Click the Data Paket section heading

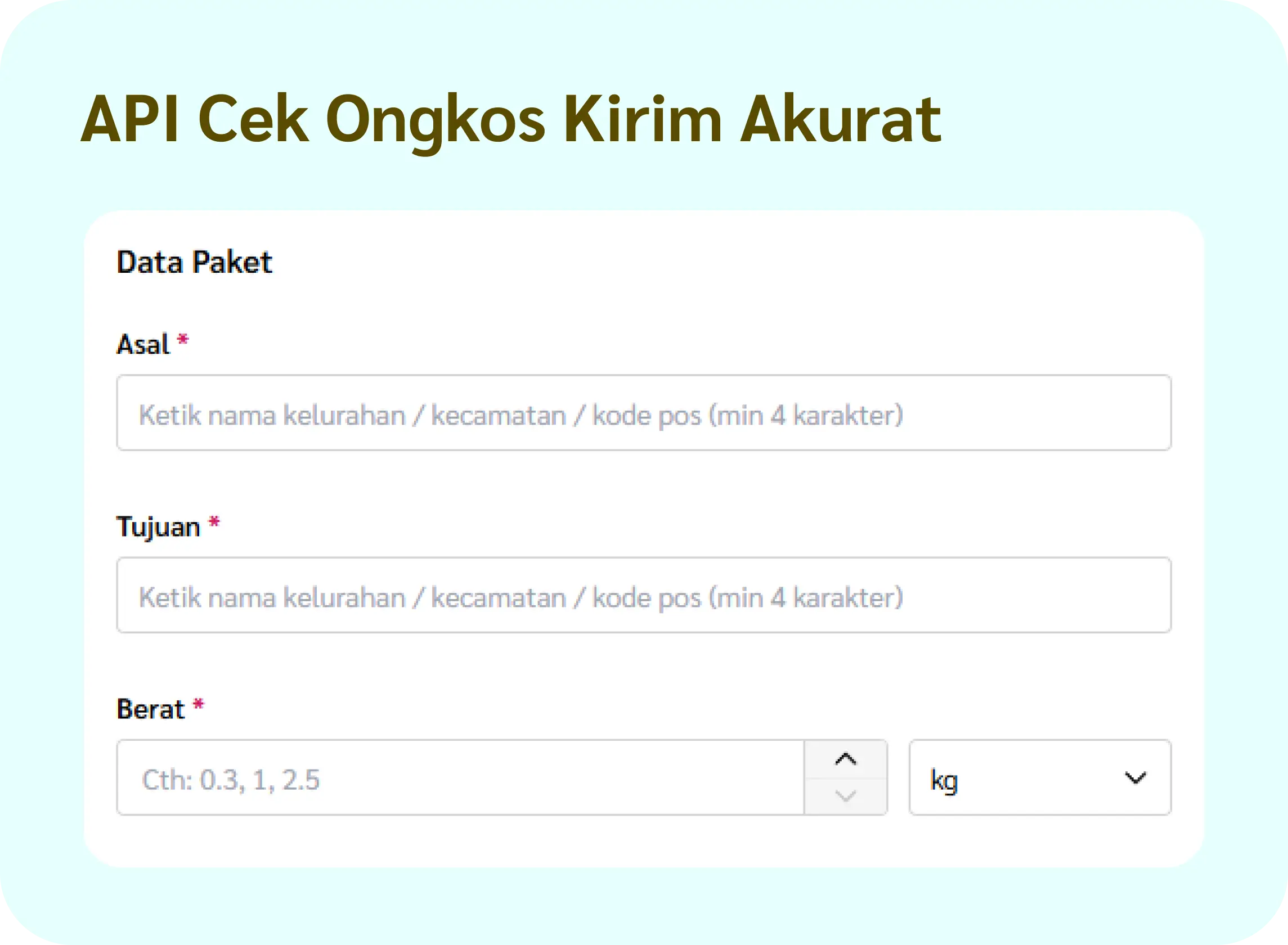pos(194,263)
